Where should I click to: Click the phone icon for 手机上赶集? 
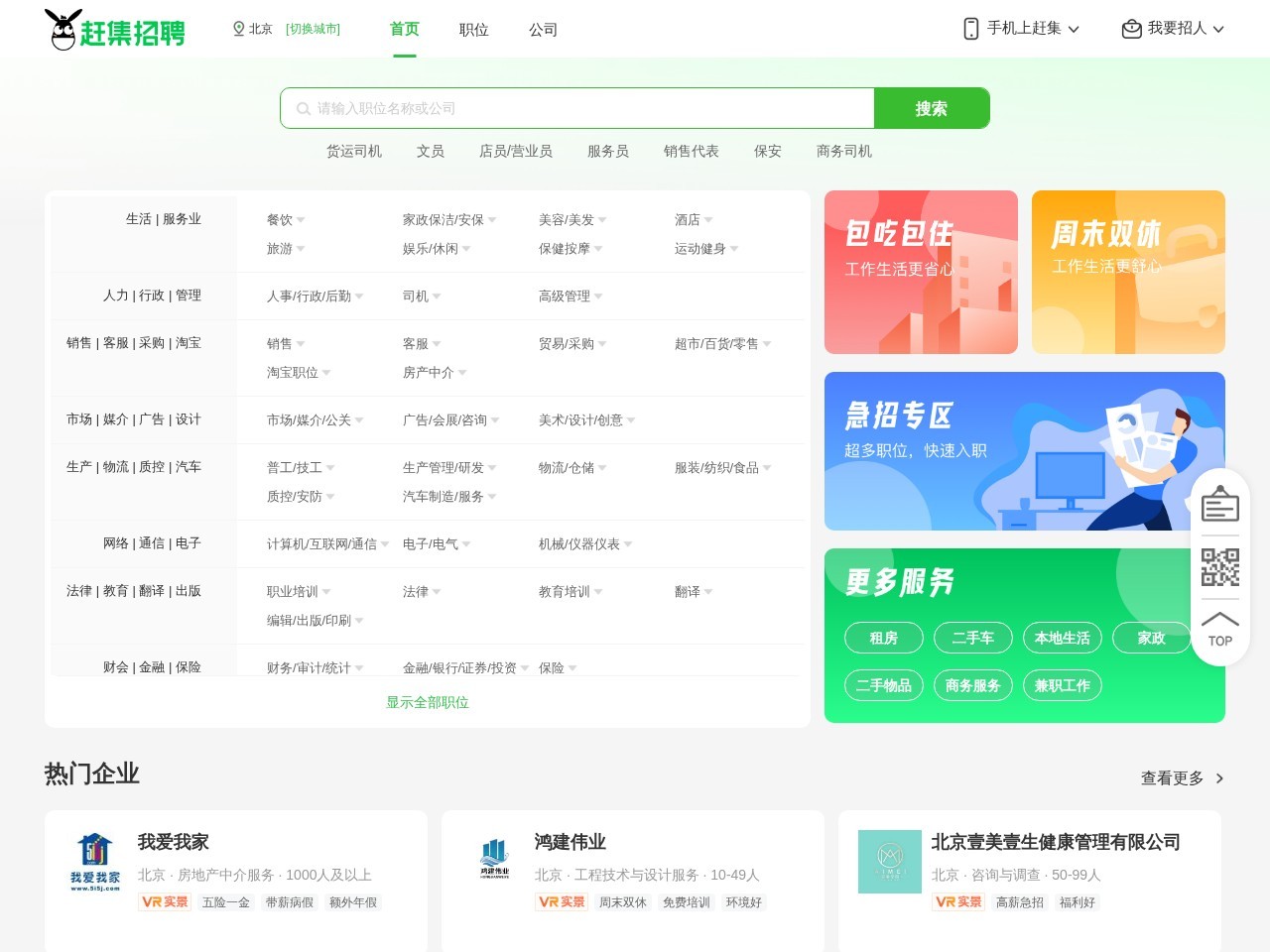tap(969, 29)
